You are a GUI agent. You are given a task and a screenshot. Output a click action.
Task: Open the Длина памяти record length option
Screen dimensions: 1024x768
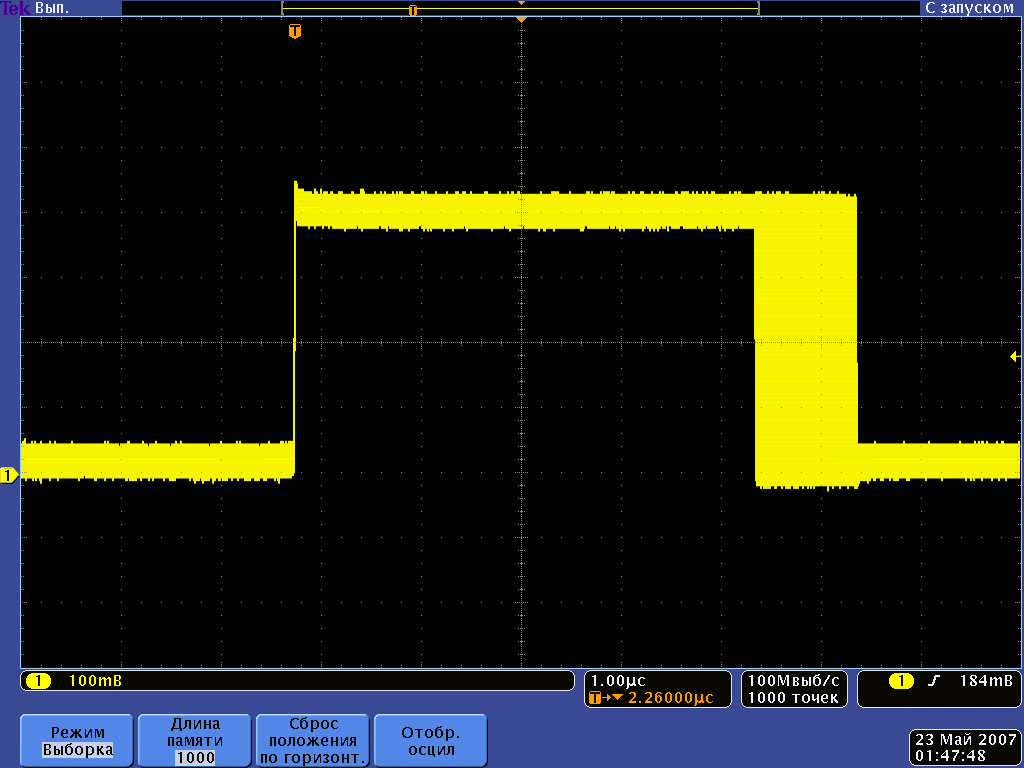(x=195, y=739)
